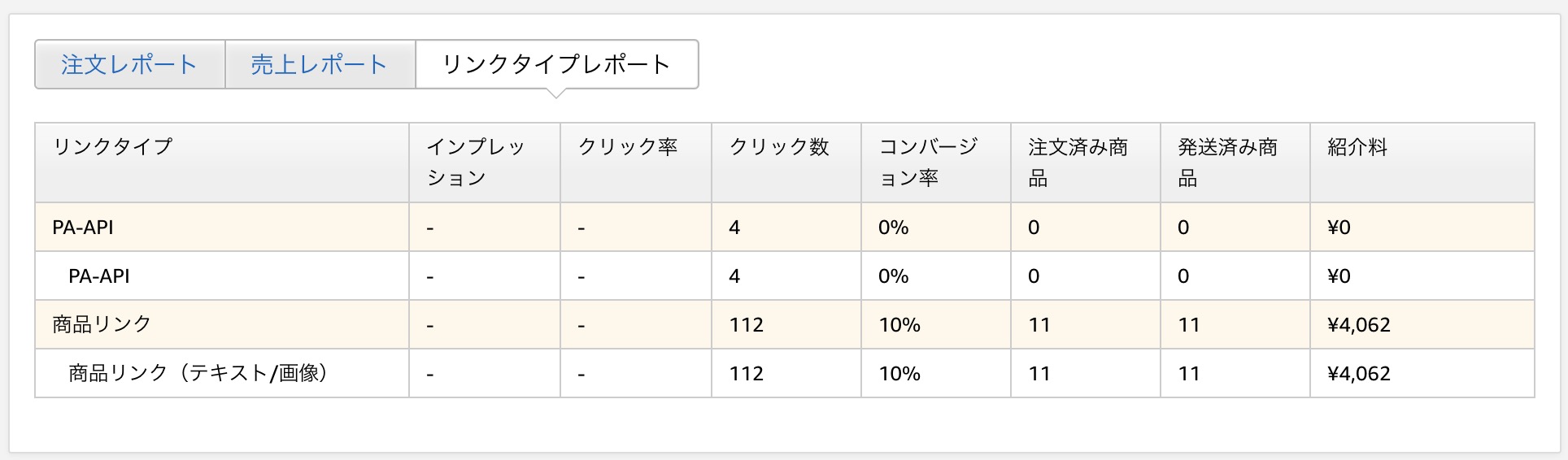The width and height of the screenshot is (1568, 460).
Task: Open the 売上レポート tab
Action: click(320, 64)
